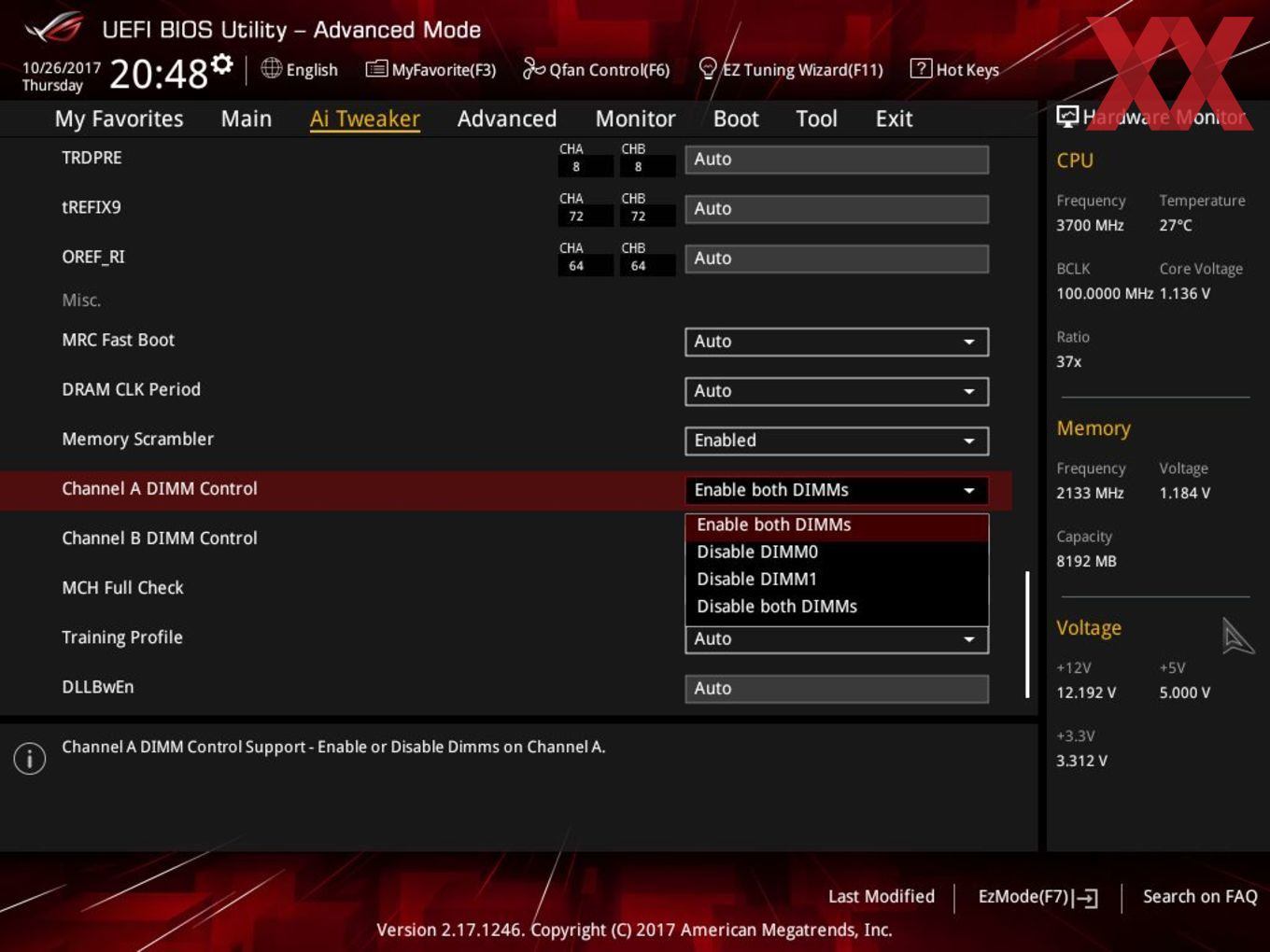
Task: Click Search on FAQ link
Action: pos(1200,897)
